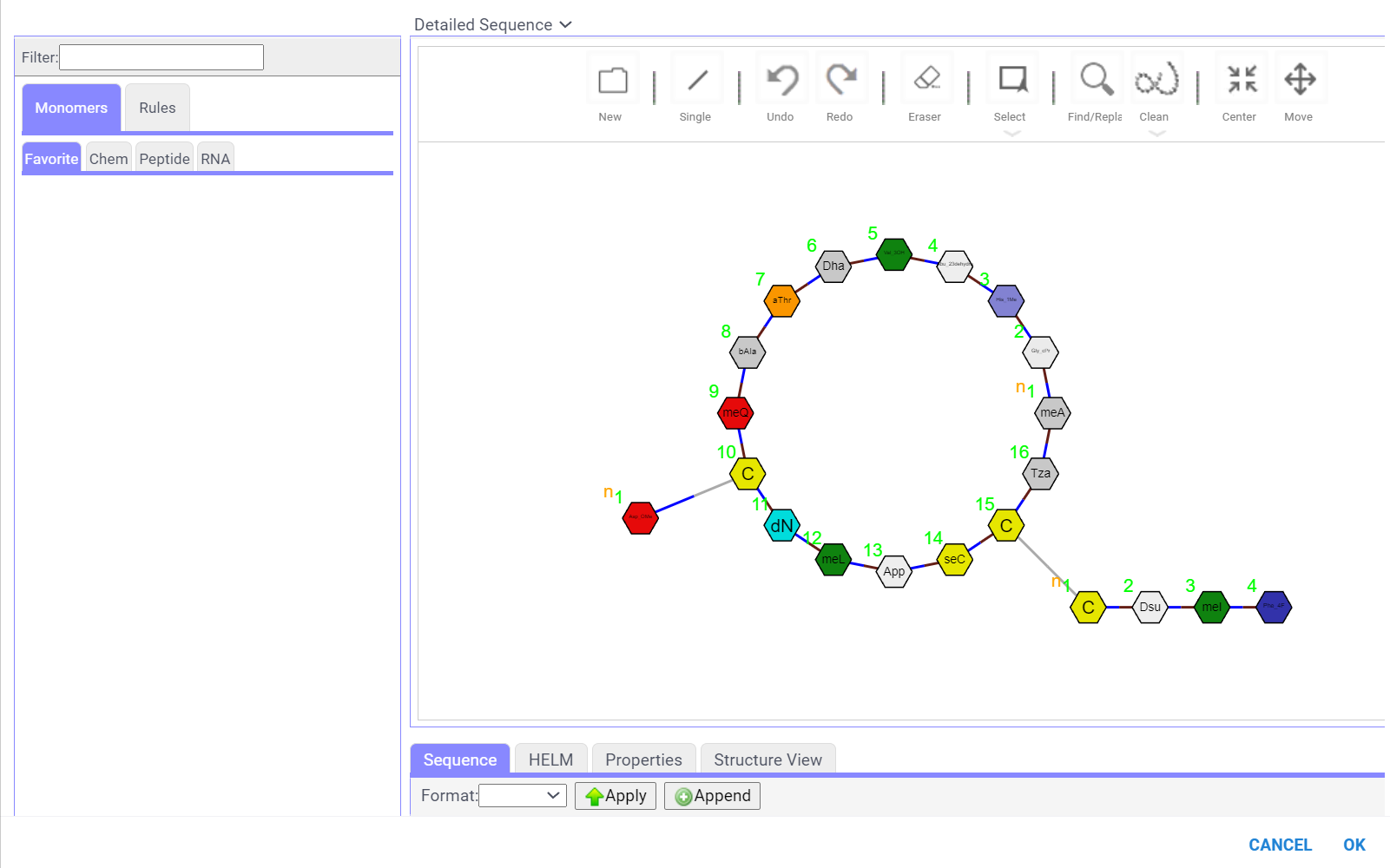Viewport: 1390px width, 868px height.
Task: Center the sequence in the canvas
Action: tap(1239, 78)
